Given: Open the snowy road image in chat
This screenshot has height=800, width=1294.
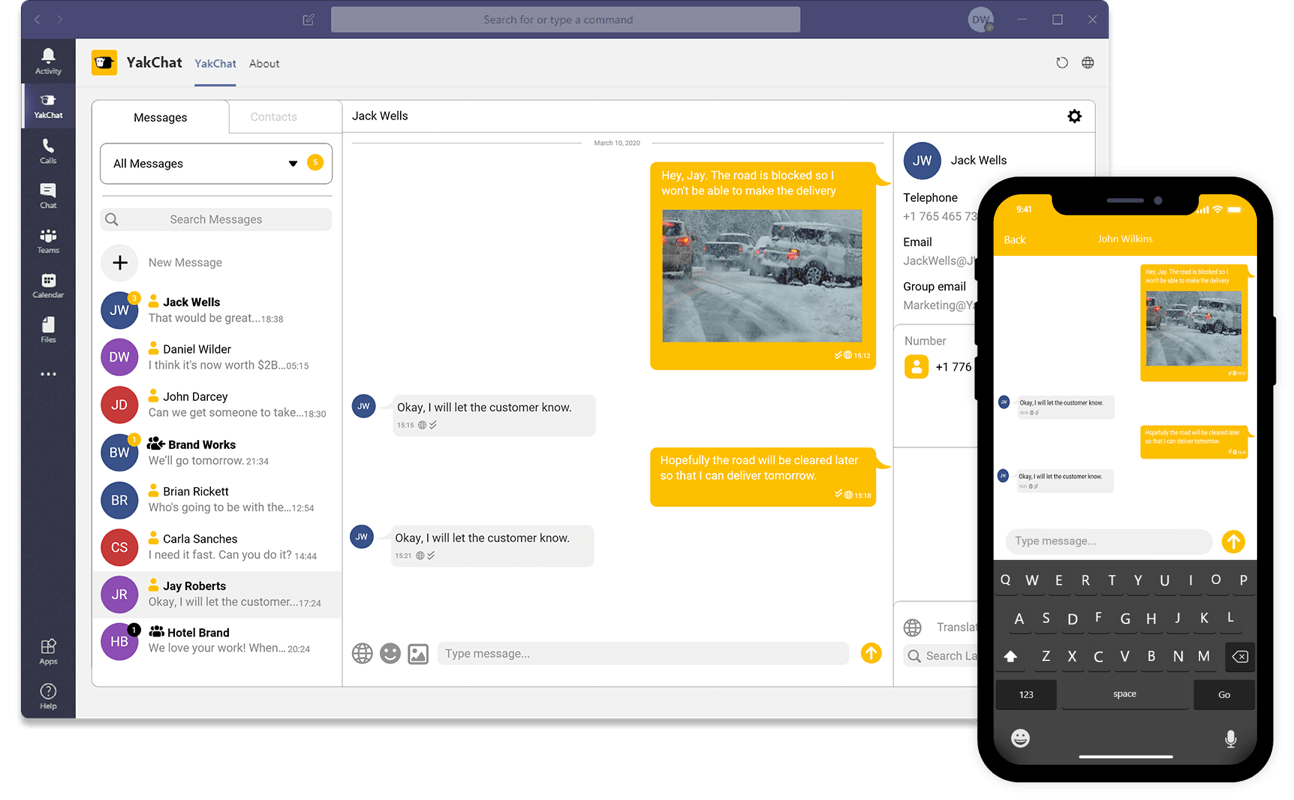Looking at the screenshot, I should [x=762, y=275].
